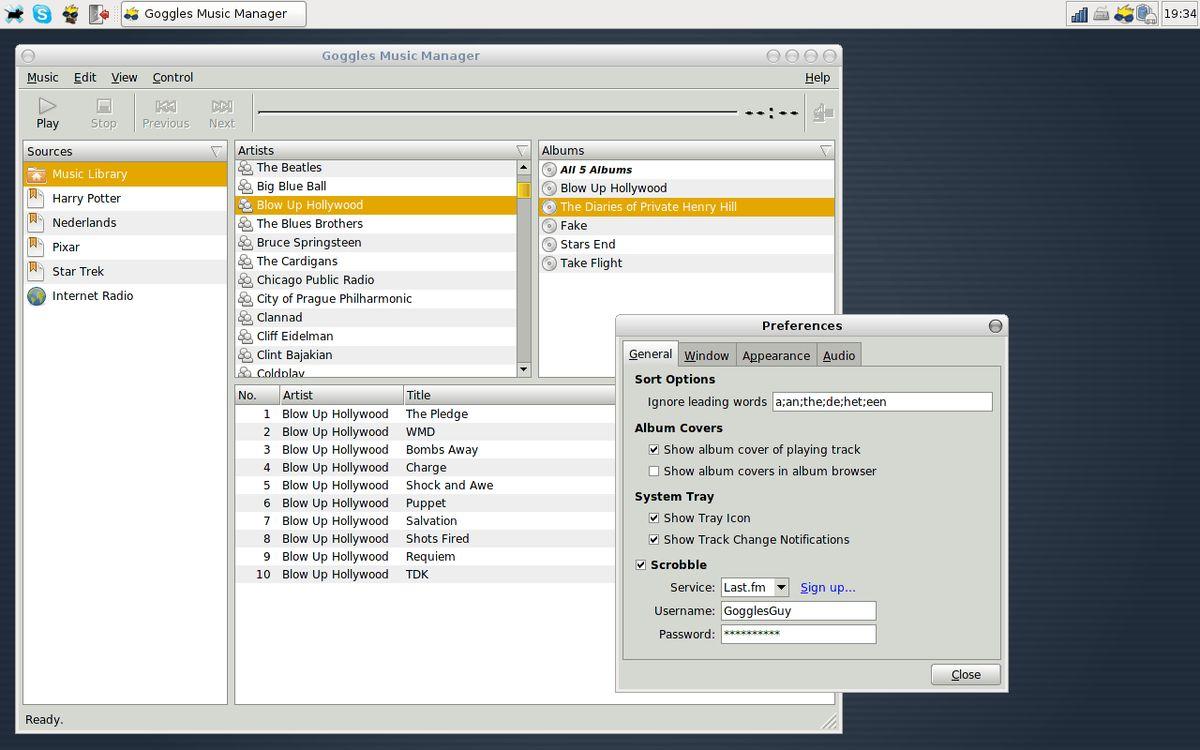This screenshot has height=750, width=1200.
Task: Select the artist icon beside Bruce Springsteen
Action: pyautogui.click(x=246, y=242)
